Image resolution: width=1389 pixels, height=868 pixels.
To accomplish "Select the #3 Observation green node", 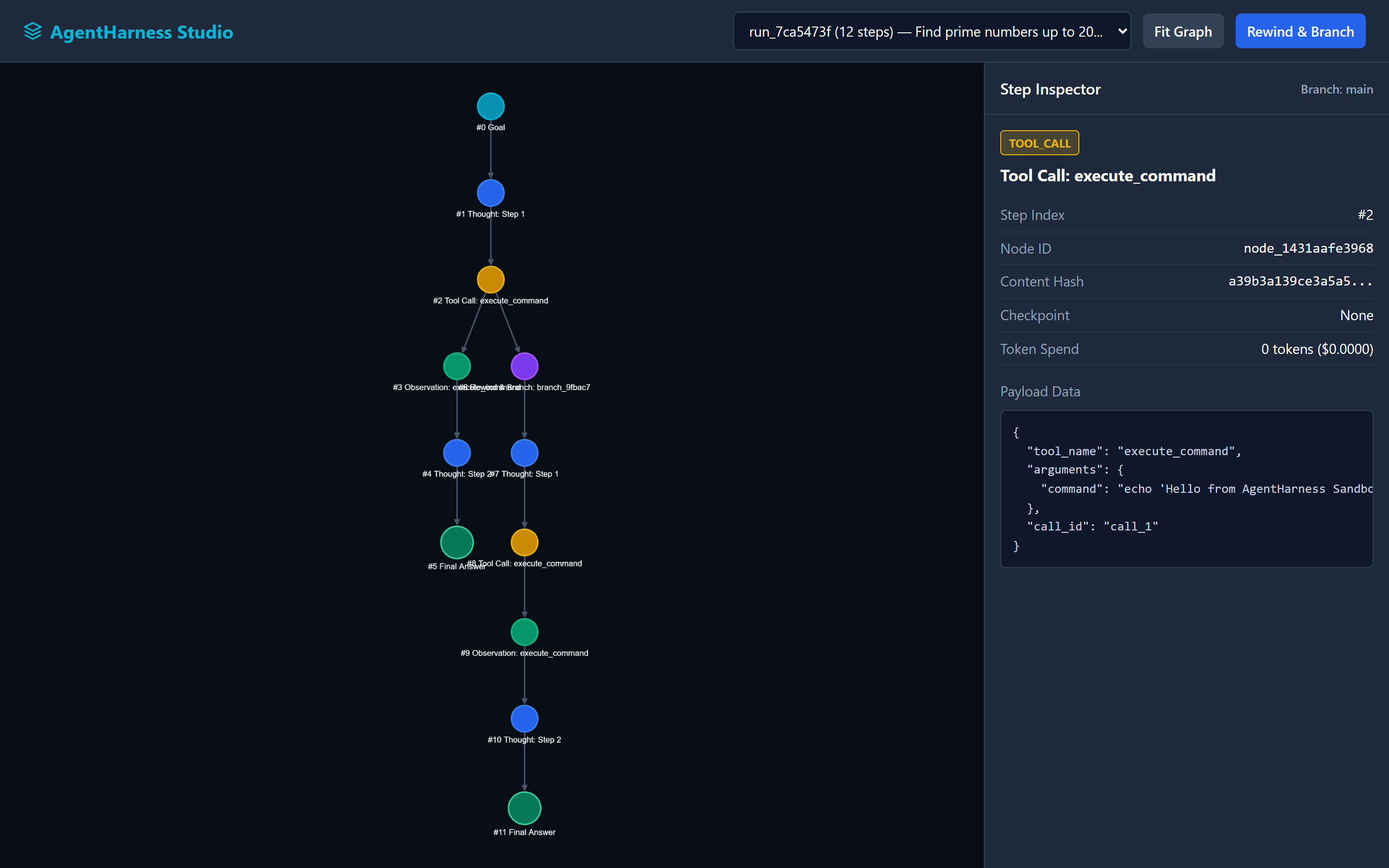I will (457, 366).
